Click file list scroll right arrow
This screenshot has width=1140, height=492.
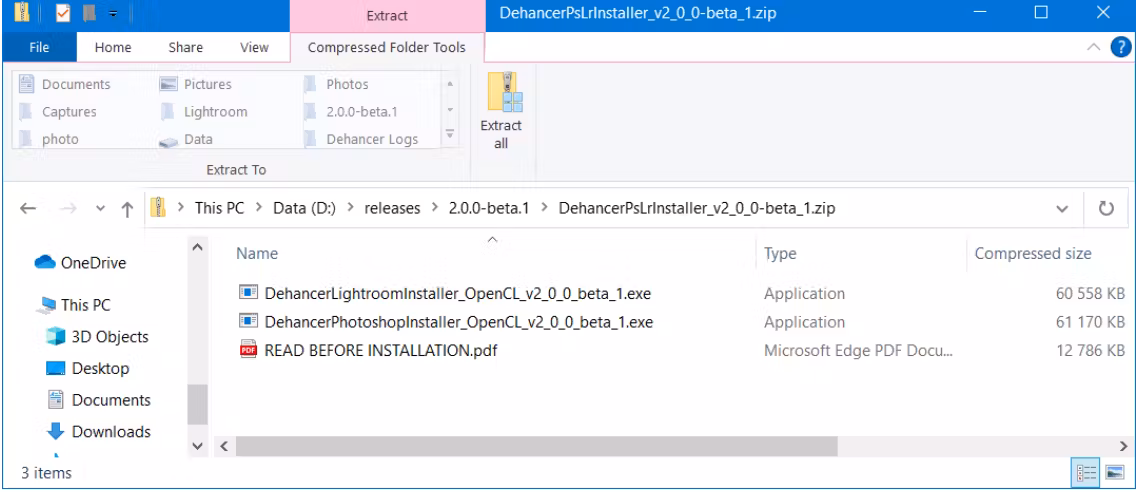[1123, 445]
